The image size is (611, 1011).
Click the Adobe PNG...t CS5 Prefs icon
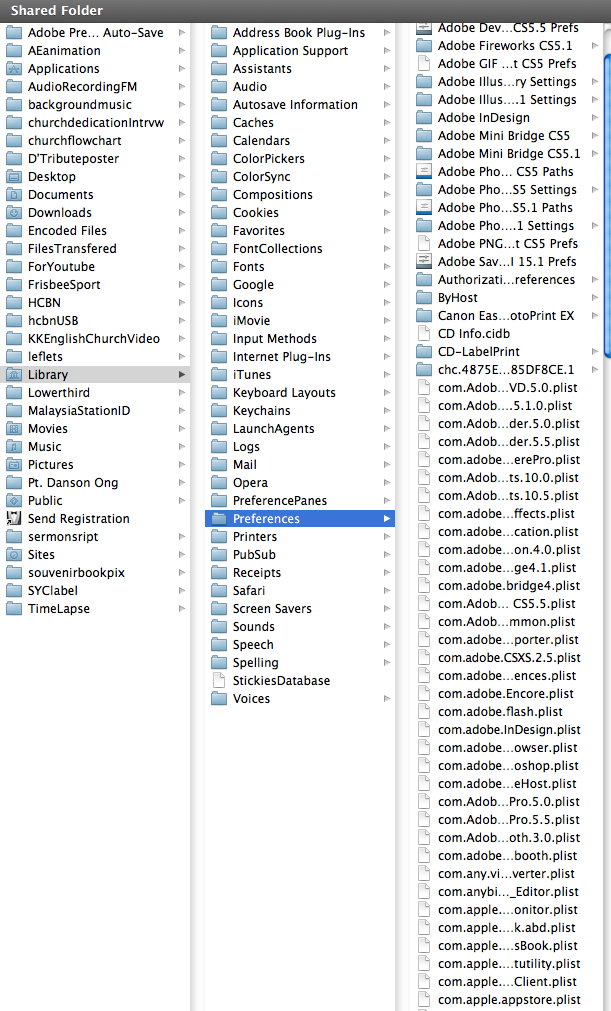424,244
